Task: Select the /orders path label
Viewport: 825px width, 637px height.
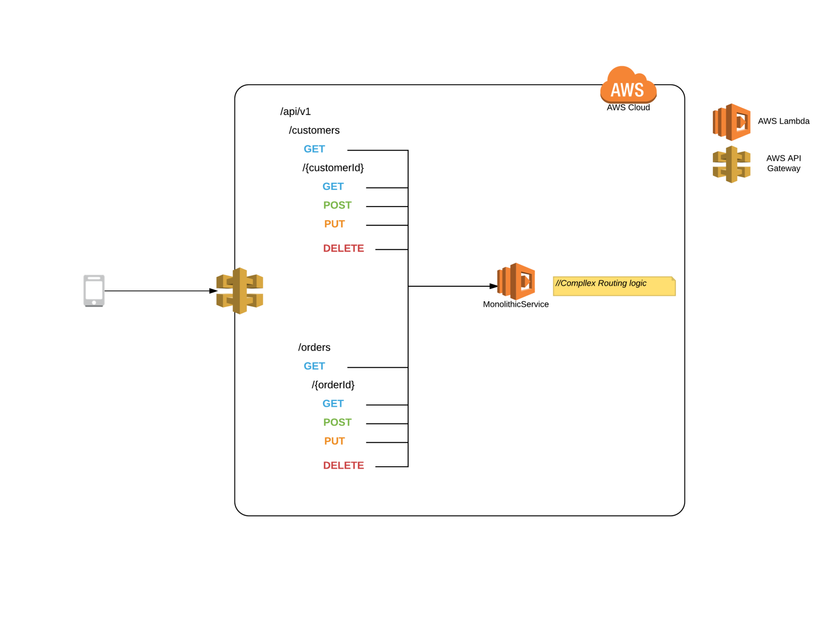Action: tap(314, 347)
